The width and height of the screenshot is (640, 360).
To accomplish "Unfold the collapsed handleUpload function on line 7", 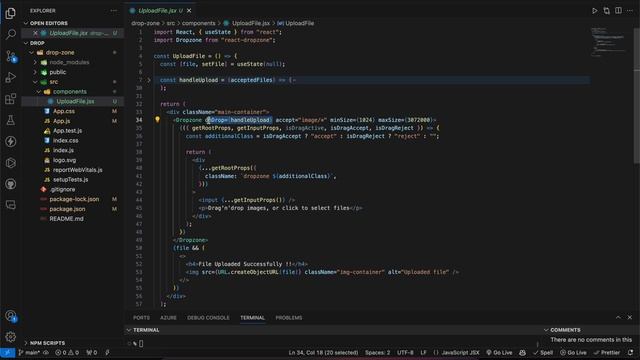I will (x=149, y=80).
